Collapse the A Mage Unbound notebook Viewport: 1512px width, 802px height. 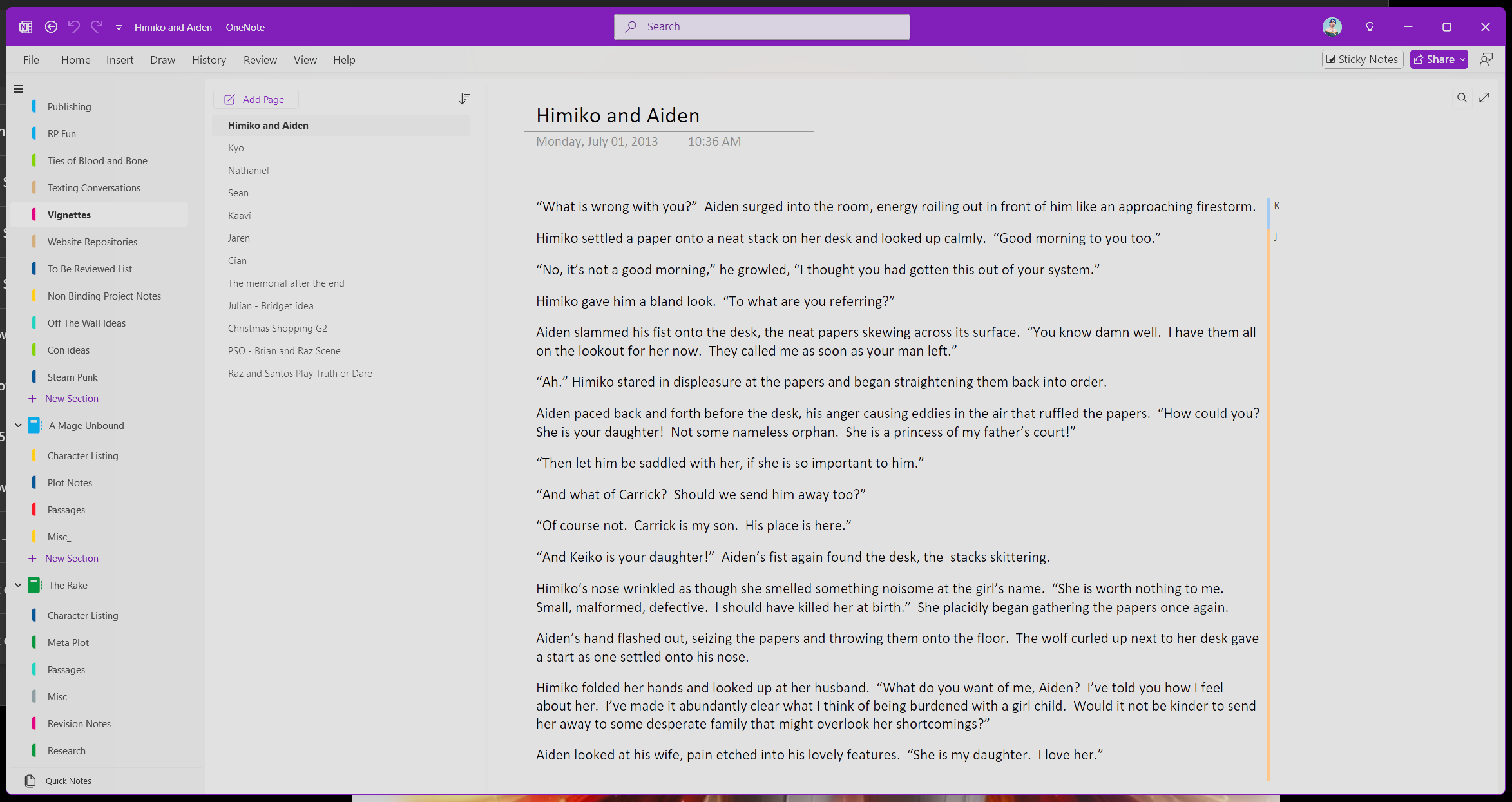[x=18, y=426]
